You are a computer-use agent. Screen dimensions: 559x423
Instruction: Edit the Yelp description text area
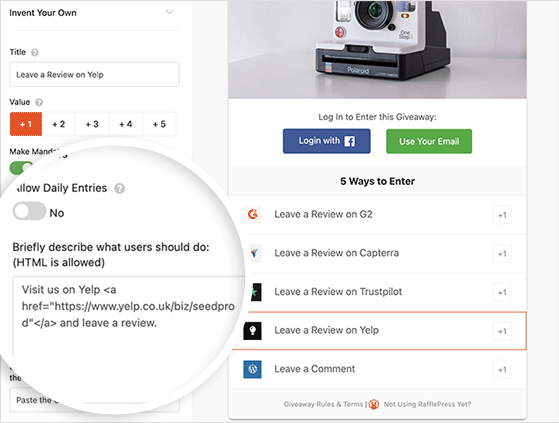pyautogui.click(x=128, y=317)
